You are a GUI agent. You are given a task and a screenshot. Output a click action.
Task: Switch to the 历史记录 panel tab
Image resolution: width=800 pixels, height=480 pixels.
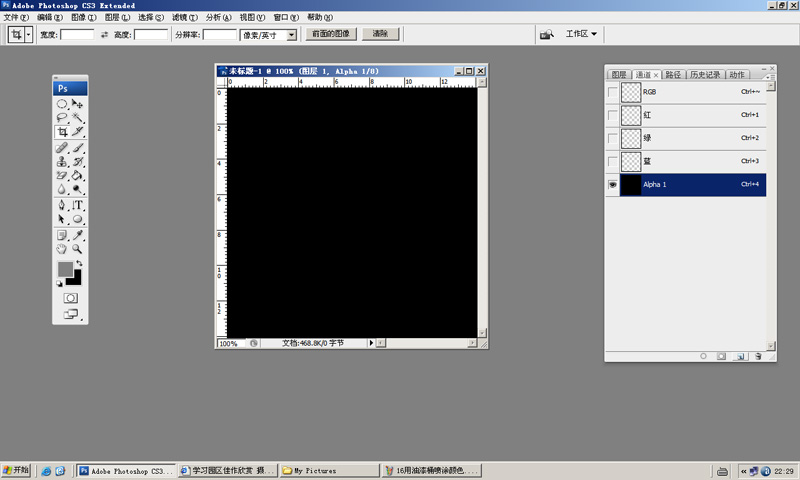tap(704, 74)
